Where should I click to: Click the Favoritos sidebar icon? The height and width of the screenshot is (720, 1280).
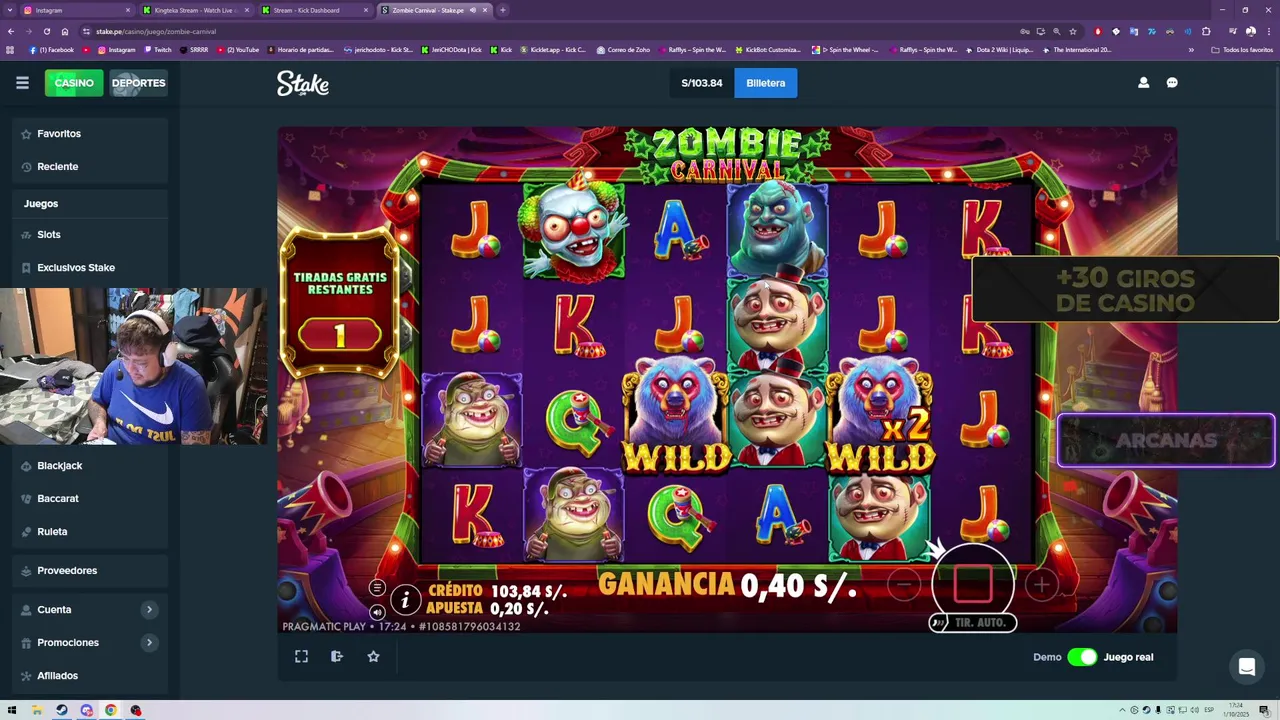tap(26, 133)
